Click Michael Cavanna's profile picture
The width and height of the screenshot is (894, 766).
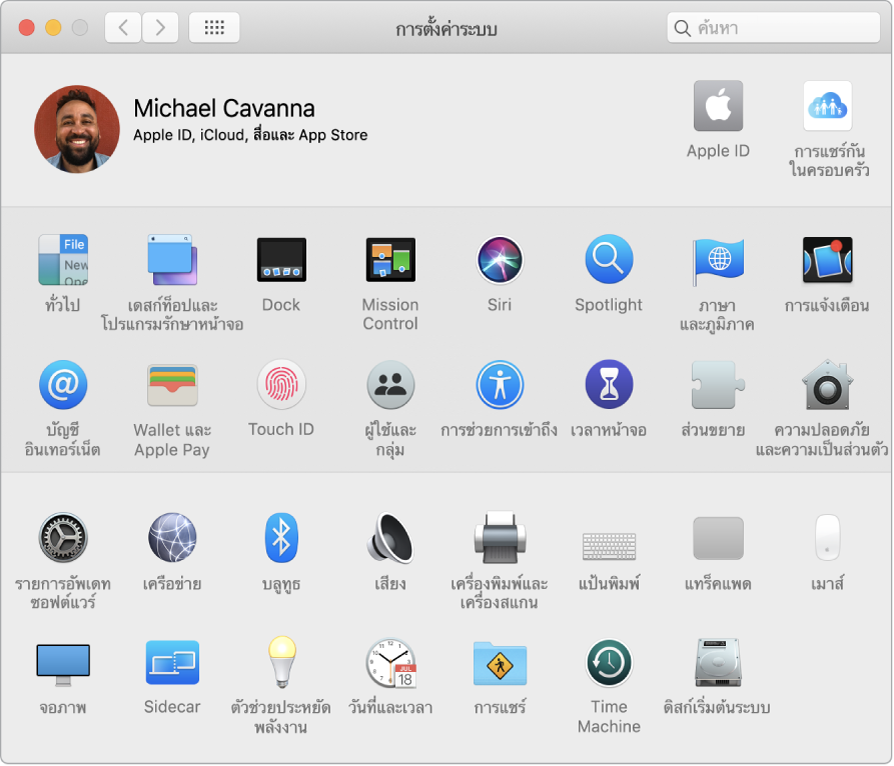tap(77, 129)
